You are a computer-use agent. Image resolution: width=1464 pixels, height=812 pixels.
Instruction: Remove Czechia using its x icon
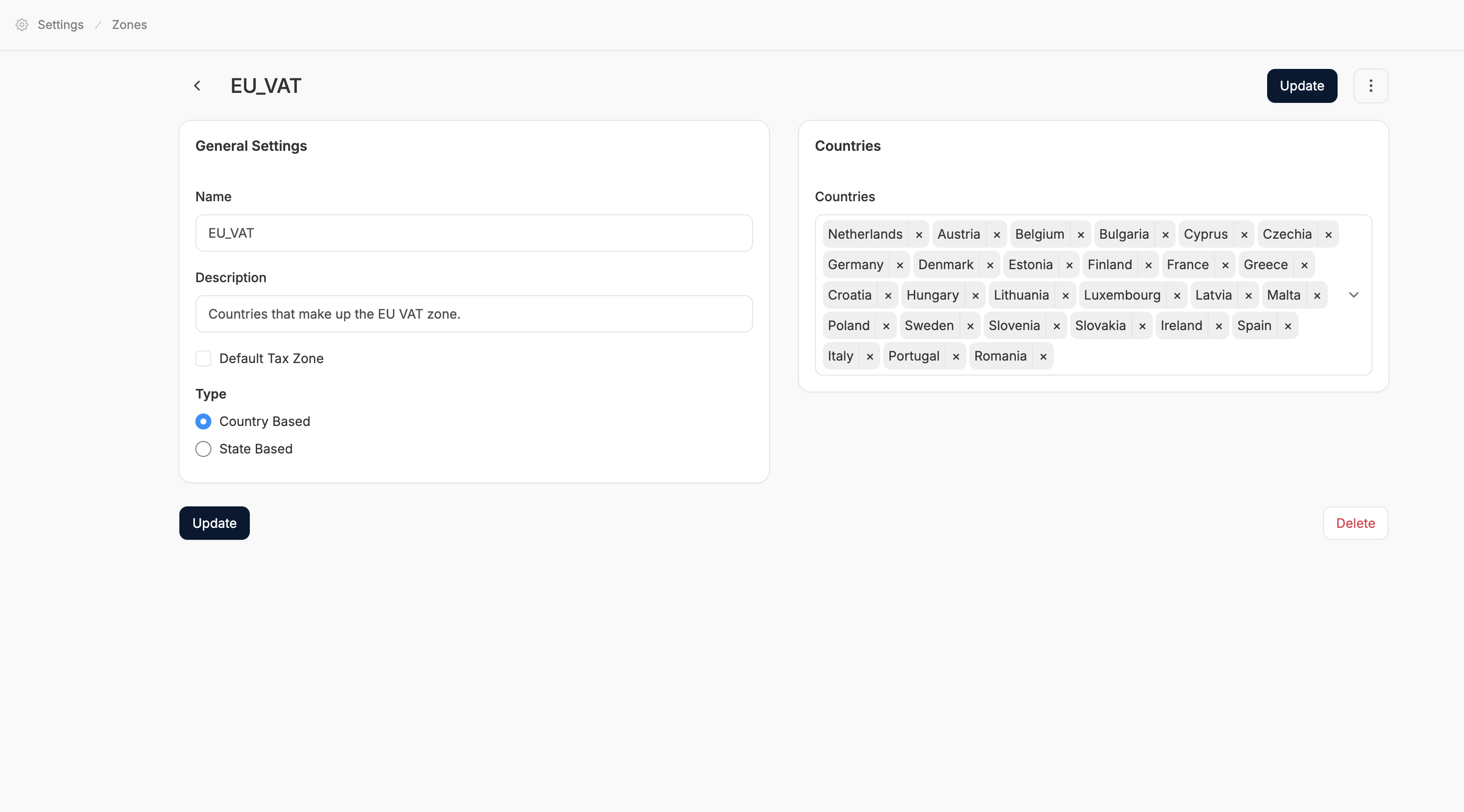coord(1328,235)
